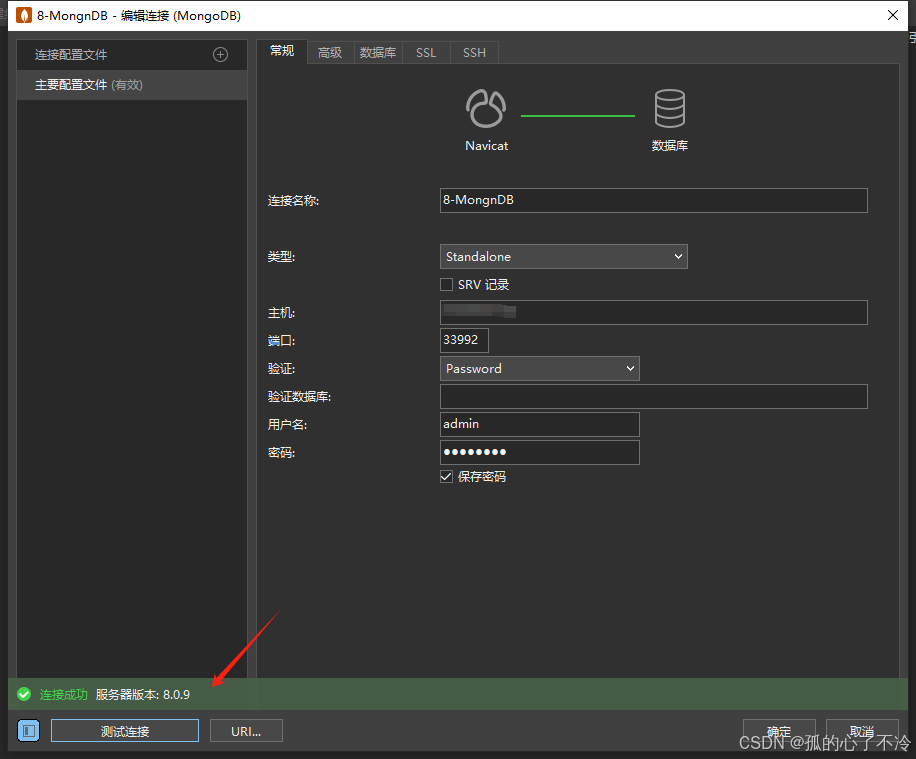Toggle the sidebar panel icon at the lower left of the dialog
The width and height of the screenshot is (916, 759).
pyautogui.click(x=29, y=730)
